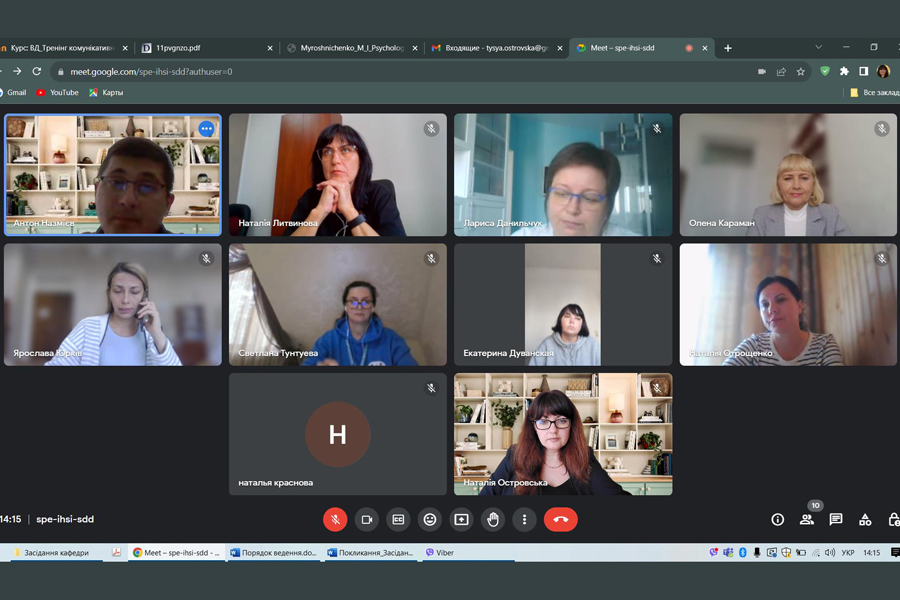
Task: Show the people list icon
Action: point(807,520)
